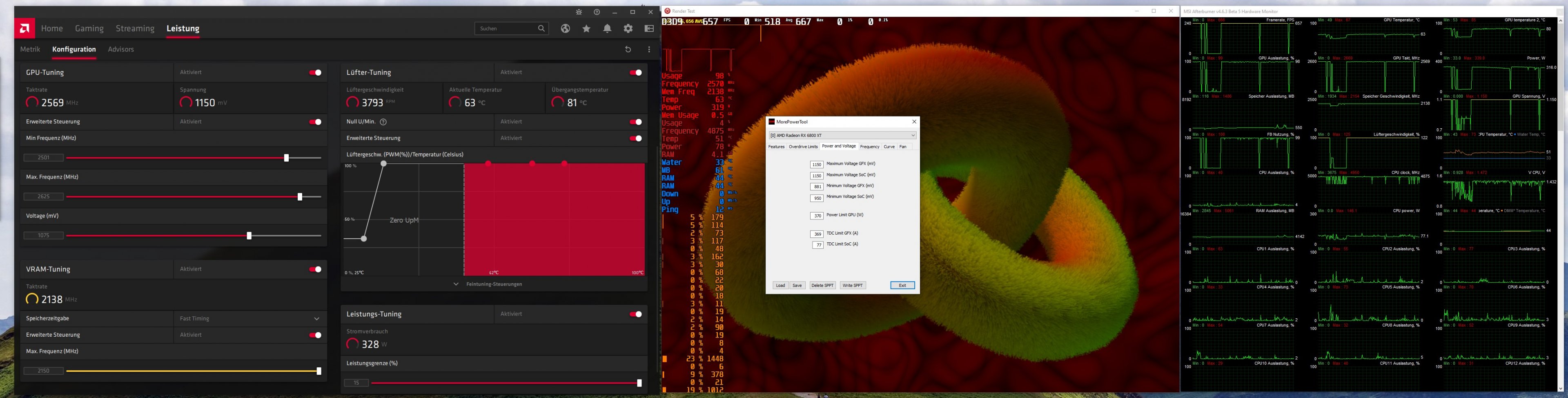The image size is (1568, 398).
Task: Click the scroll down arrow in Afterburner monitor
Action: [x=1560, y=388]
